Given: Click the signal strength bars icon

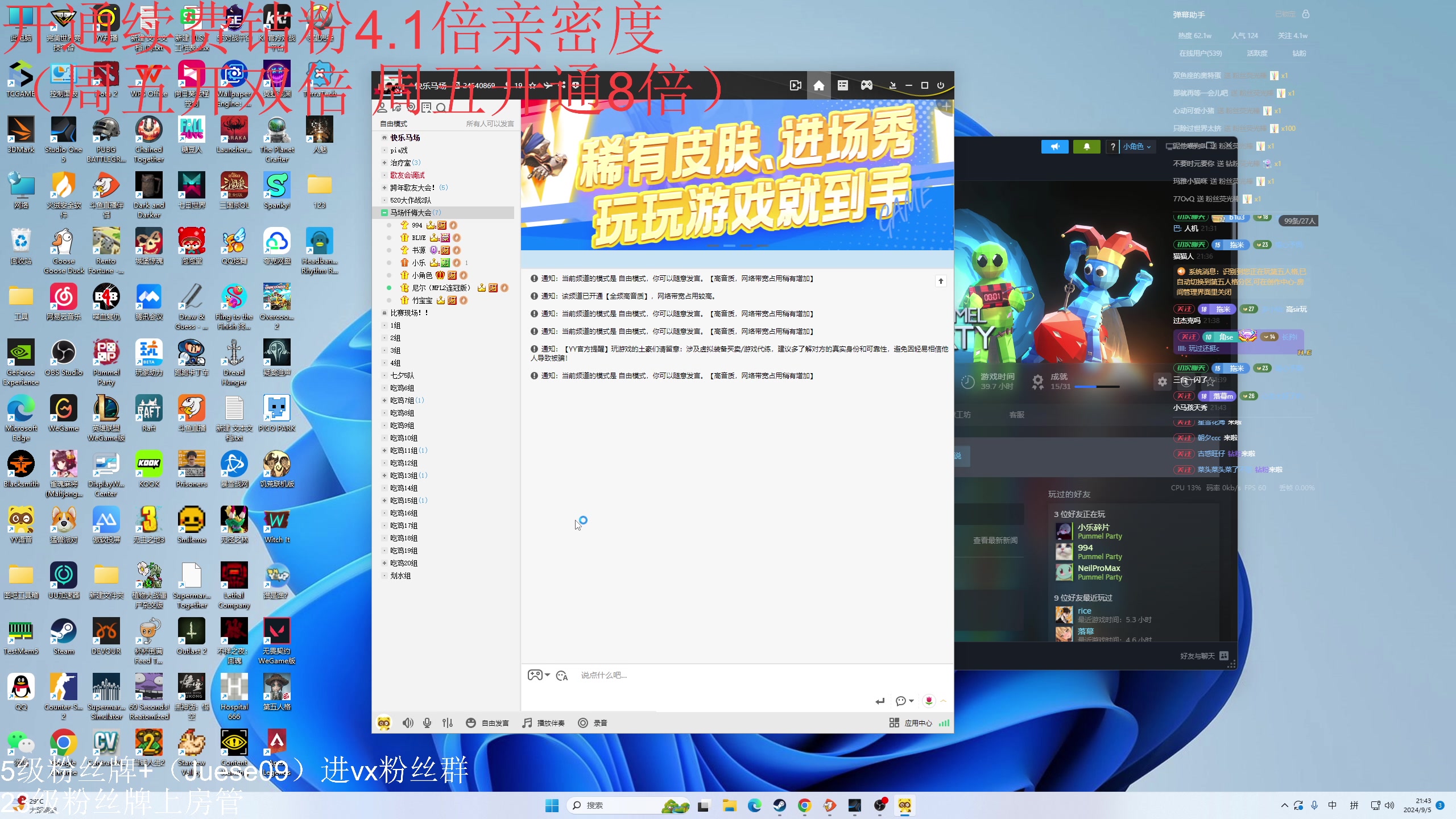Looking at the screenshot, I should coord(945,722).
